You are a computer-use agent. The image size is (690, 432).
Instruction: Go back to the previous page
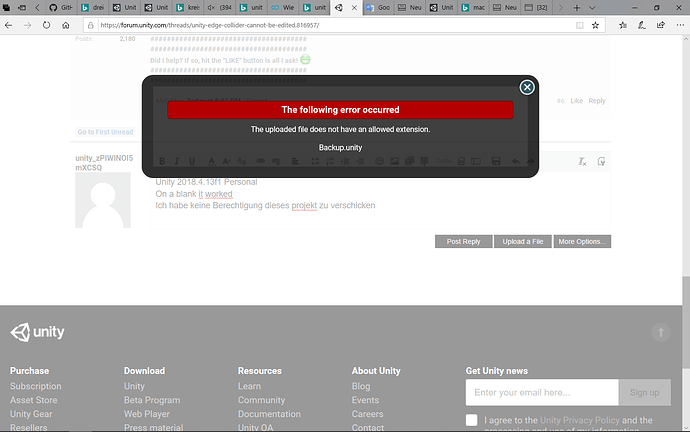coord(8,26)
